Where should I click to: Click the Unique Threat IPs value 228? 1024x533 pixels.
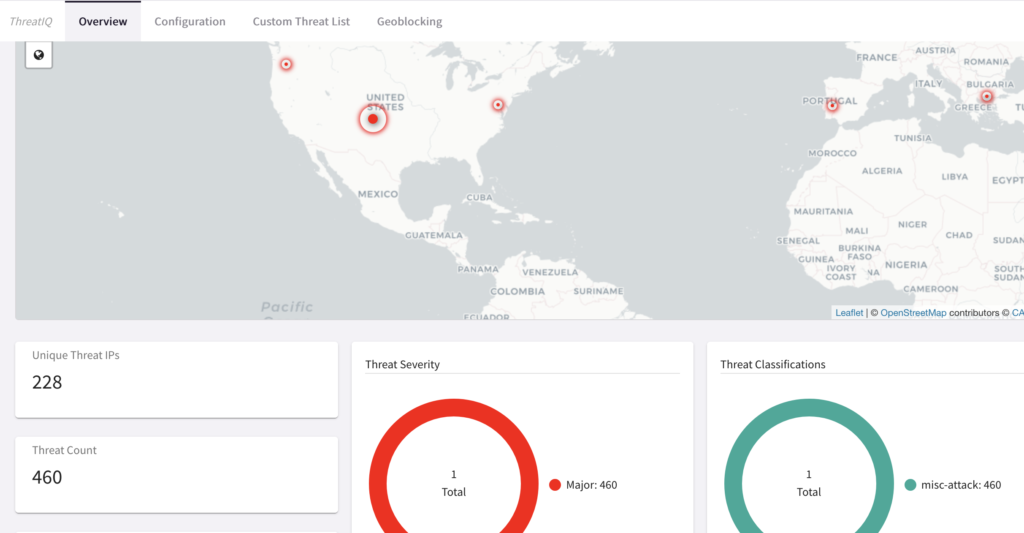[47, 382]
